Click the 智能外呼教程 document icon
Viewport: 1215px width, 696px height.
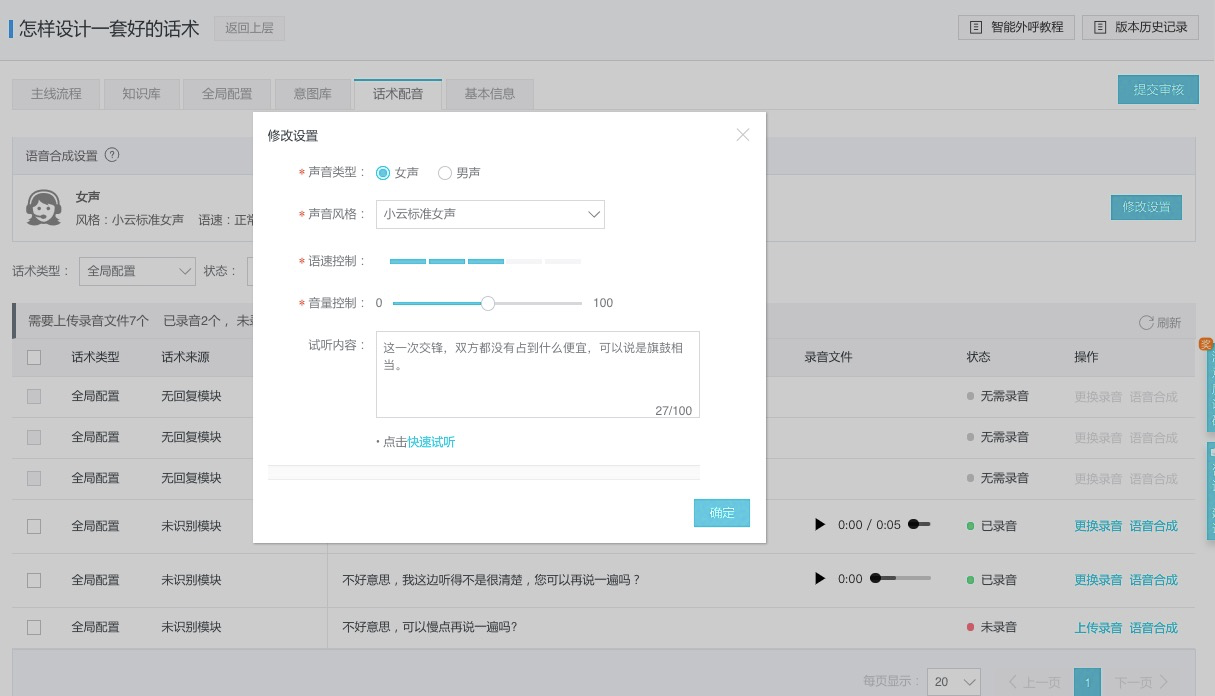click(976, 27)
